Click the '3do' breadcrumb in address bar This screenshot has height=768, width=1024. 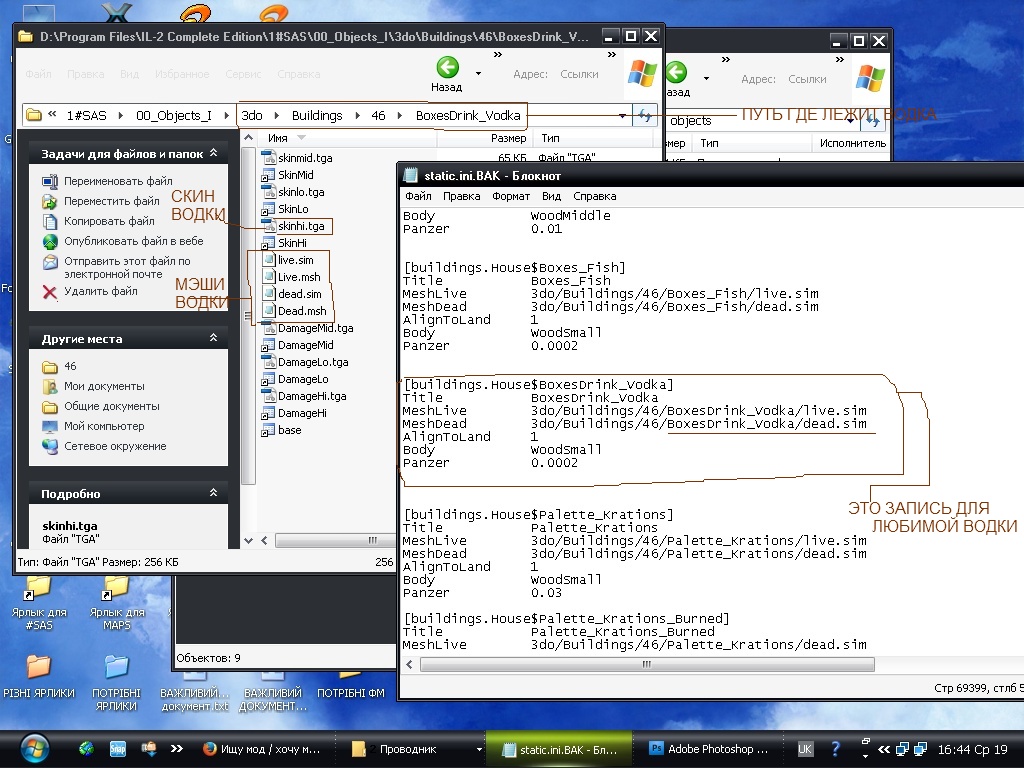point(252,116)
